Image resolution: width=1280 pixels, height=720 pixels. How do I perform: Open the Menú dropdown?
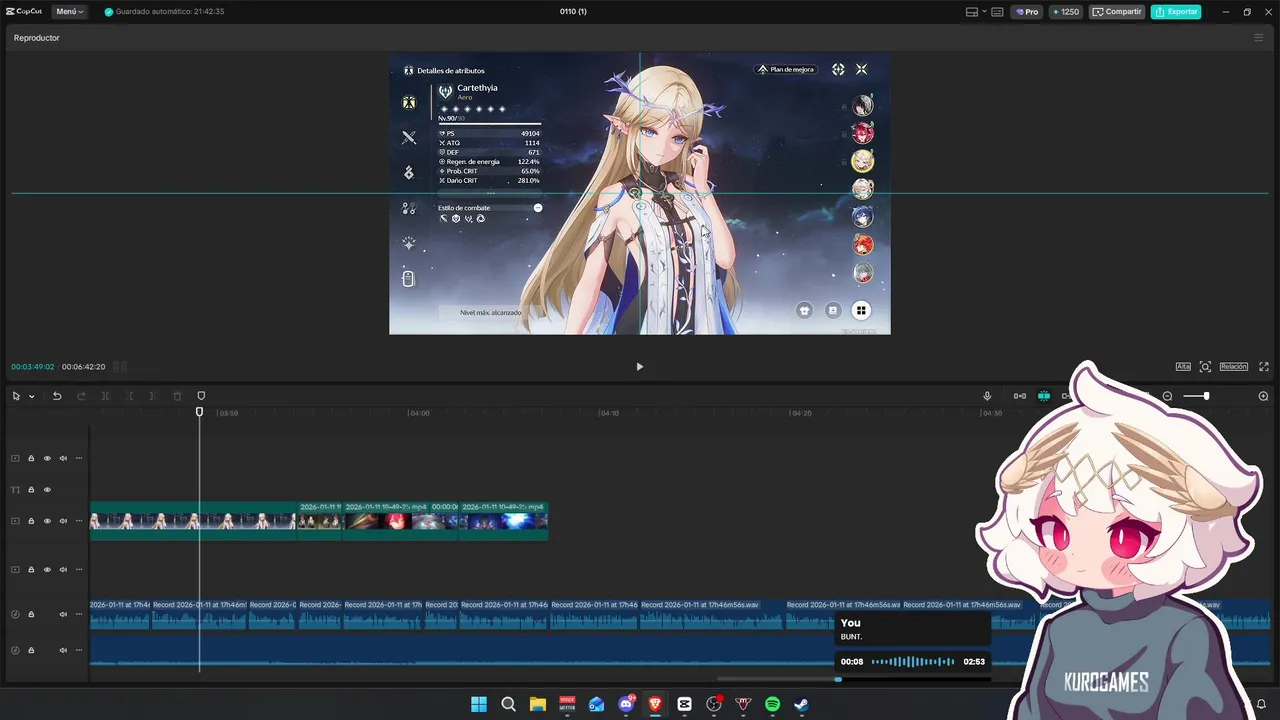(70, 12)
